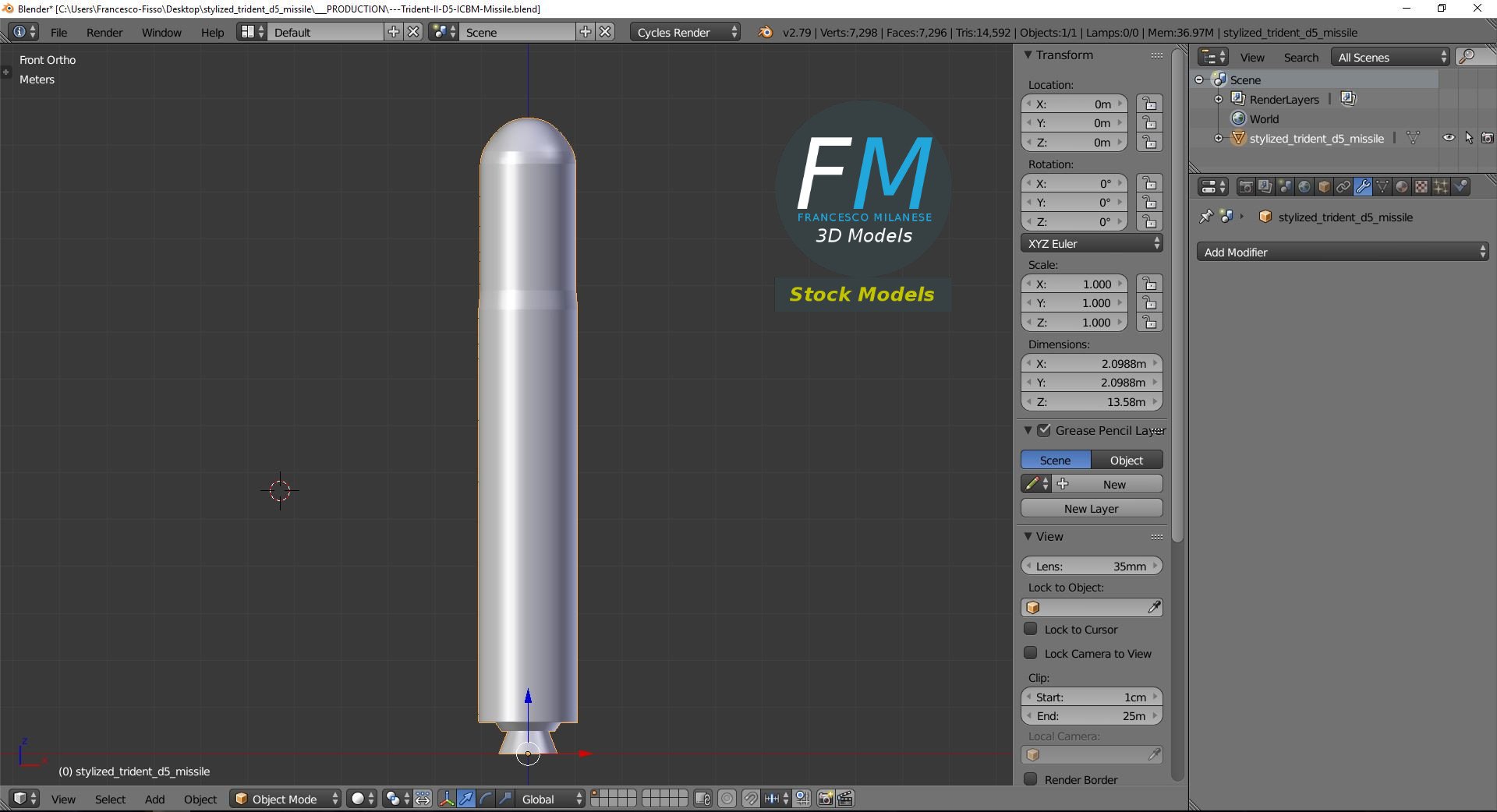Open the Render menu
Viewport: 1497px width, 812px height.
tap(104, 32)
